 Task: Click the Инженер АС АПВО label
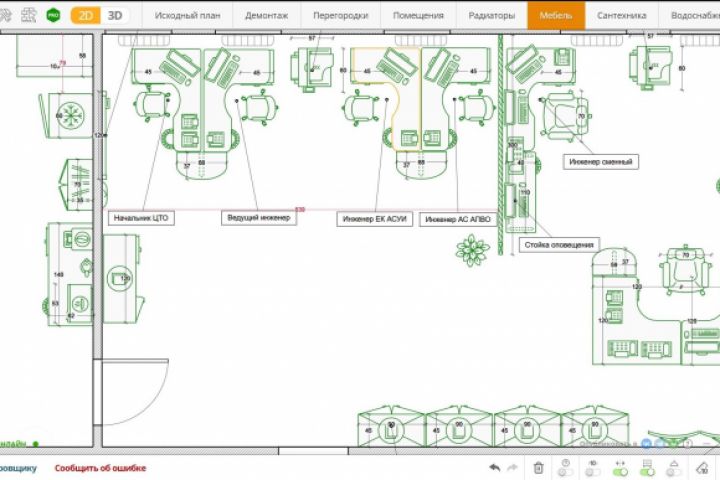(x=458, y=220)
